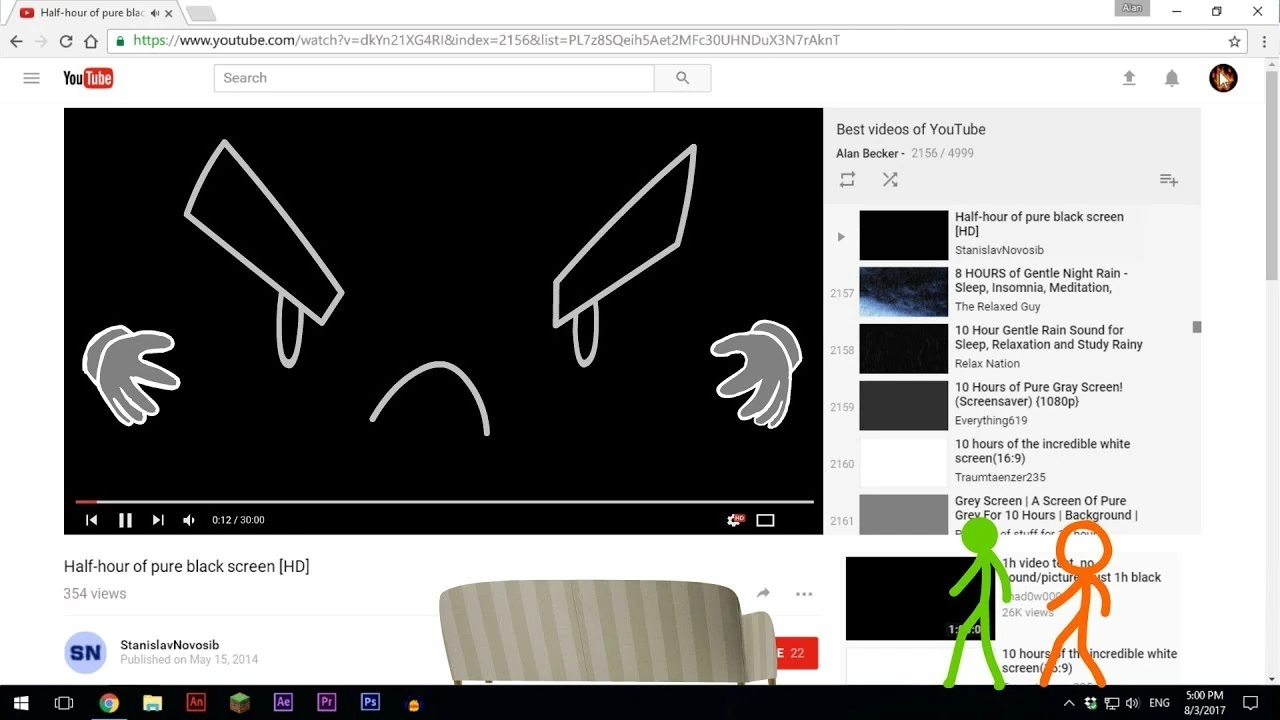This screenshot has height=720, width=1280.
Task: Click the search magnifier icon
Action: pos(683,77)
